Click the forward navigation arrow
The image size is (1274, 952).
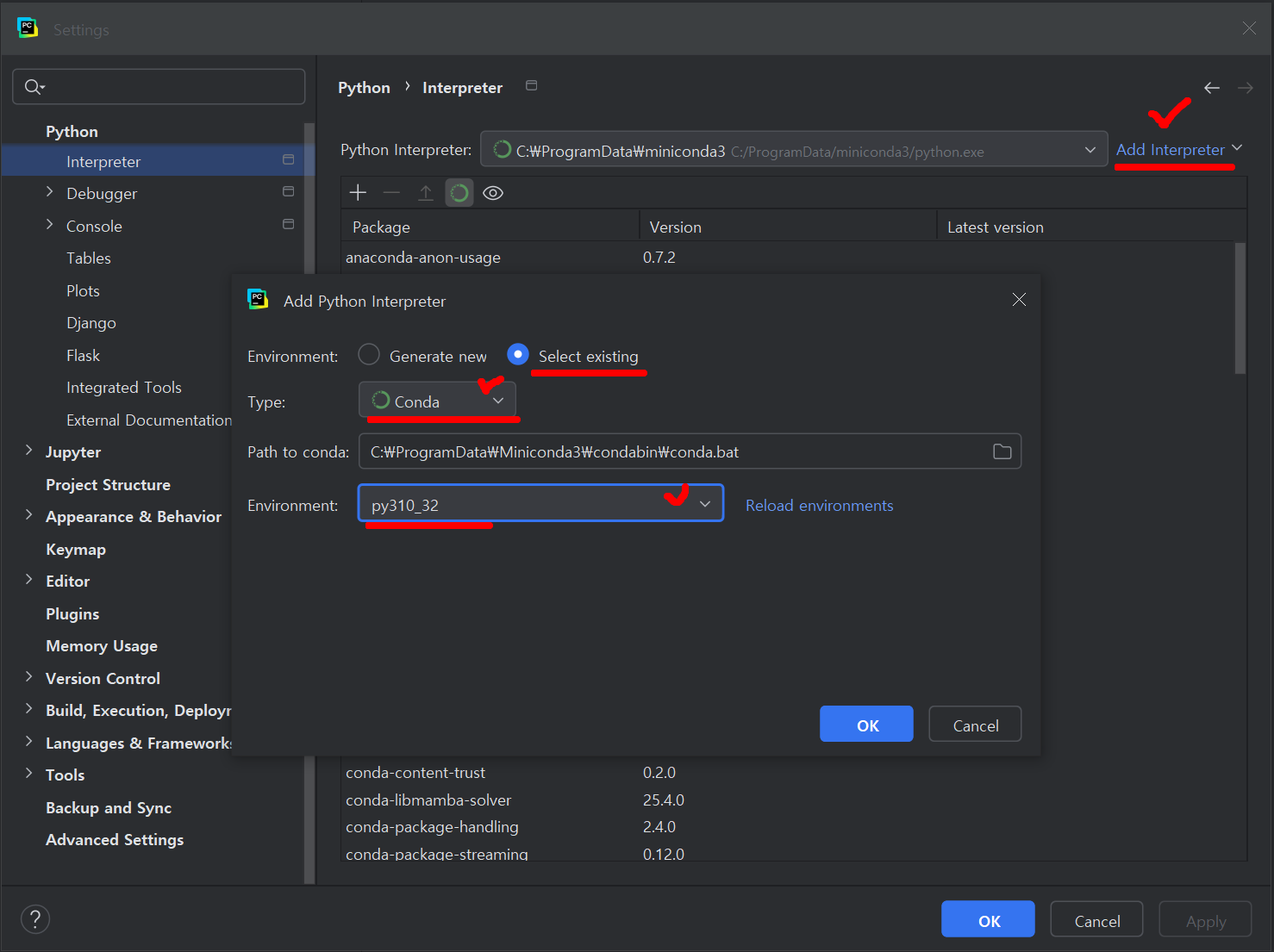tap(1246, 88)
